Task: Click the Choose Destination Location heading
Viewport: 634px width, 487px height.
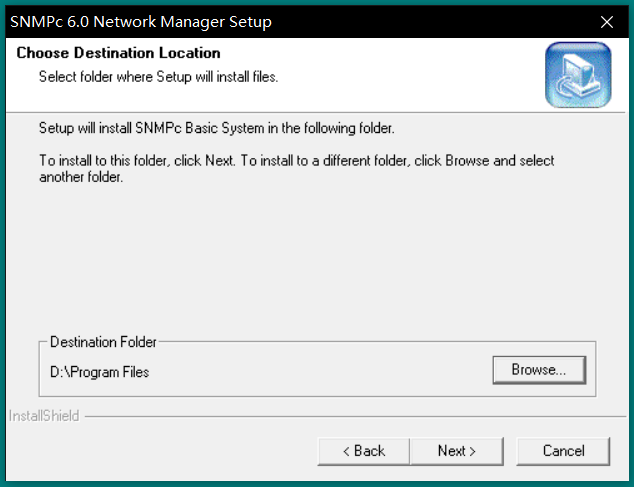Action: (118, 53)
